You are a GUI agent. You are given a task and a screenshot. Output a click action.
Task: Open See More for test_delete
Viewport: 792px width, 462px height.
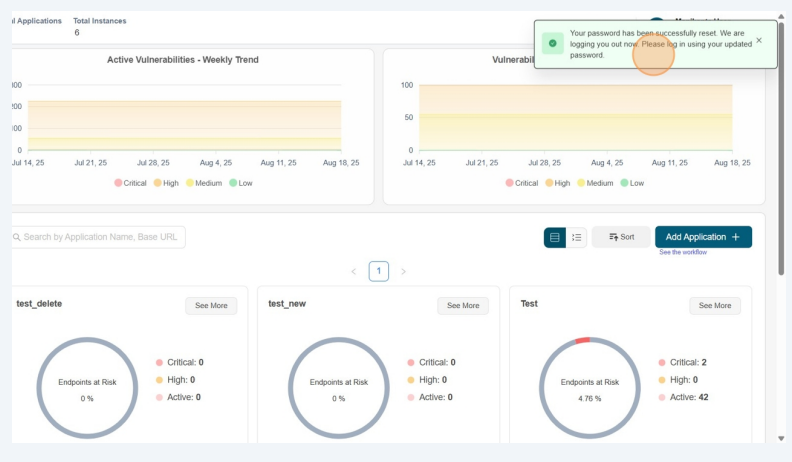pos(211,306)
